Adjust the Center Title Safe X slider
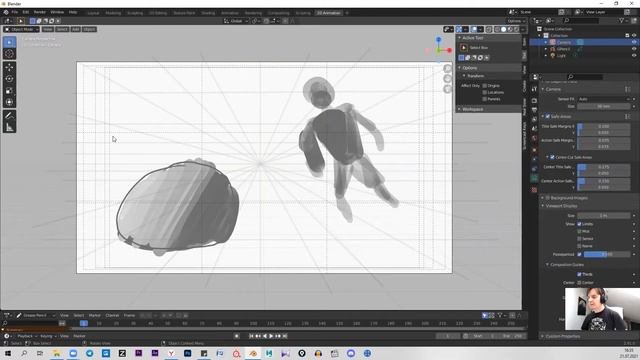The image size is (640, 360). 604,167
